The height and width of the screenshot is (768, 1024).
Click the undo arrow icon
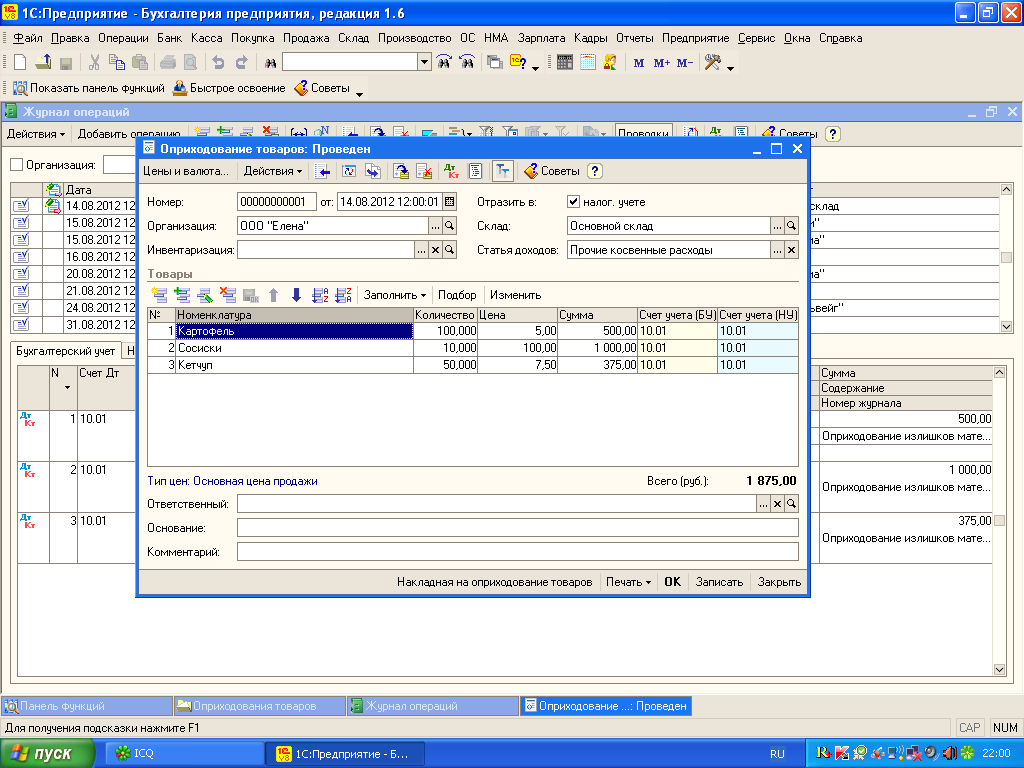click(x=218, y=63)
